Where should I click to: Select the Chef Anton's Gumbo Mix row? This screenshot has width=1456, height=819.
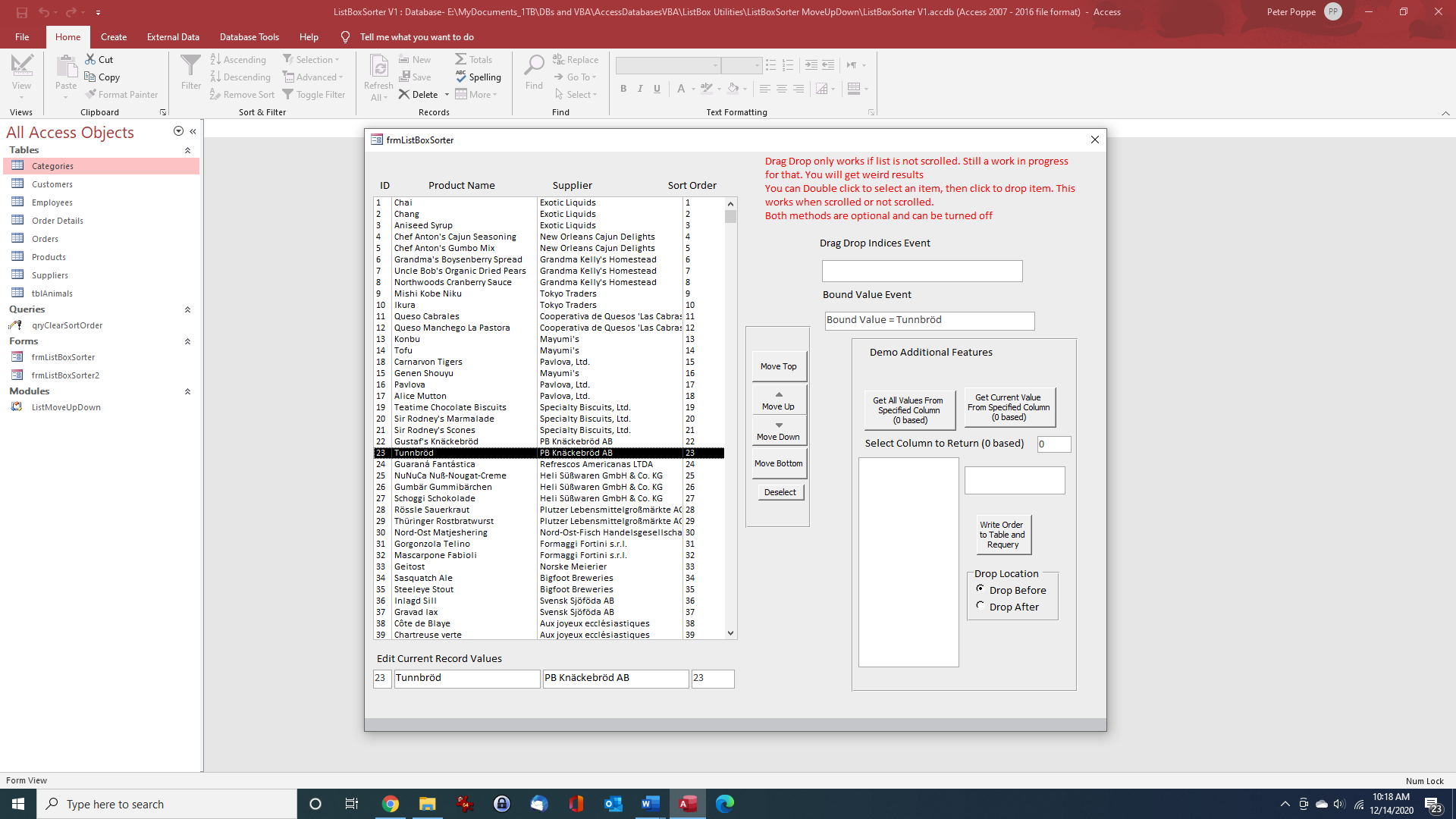click(x=549, y=248)
